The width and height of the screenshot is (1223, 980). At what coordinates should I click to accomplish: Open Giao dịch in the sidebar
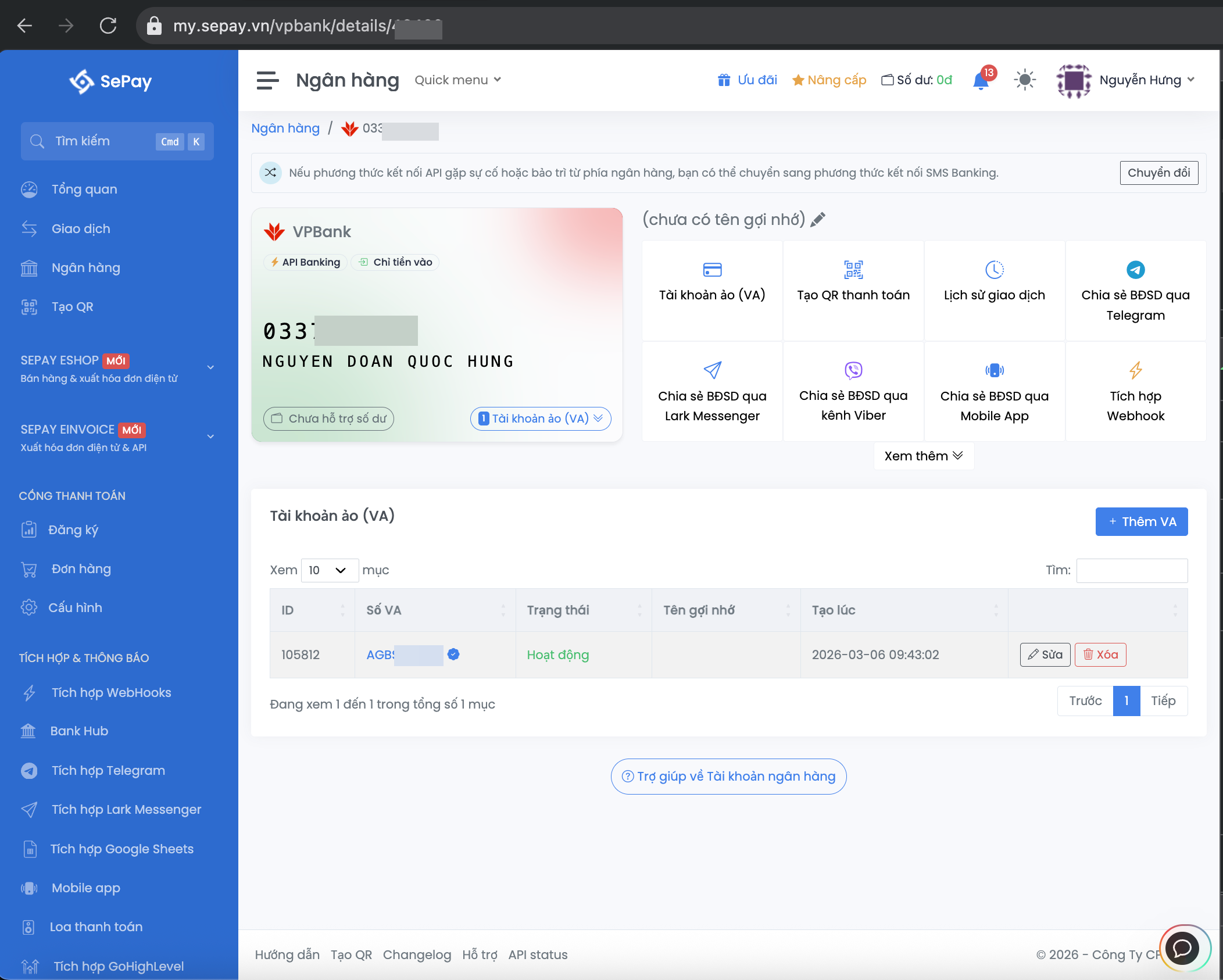click(x=81, y=229)
